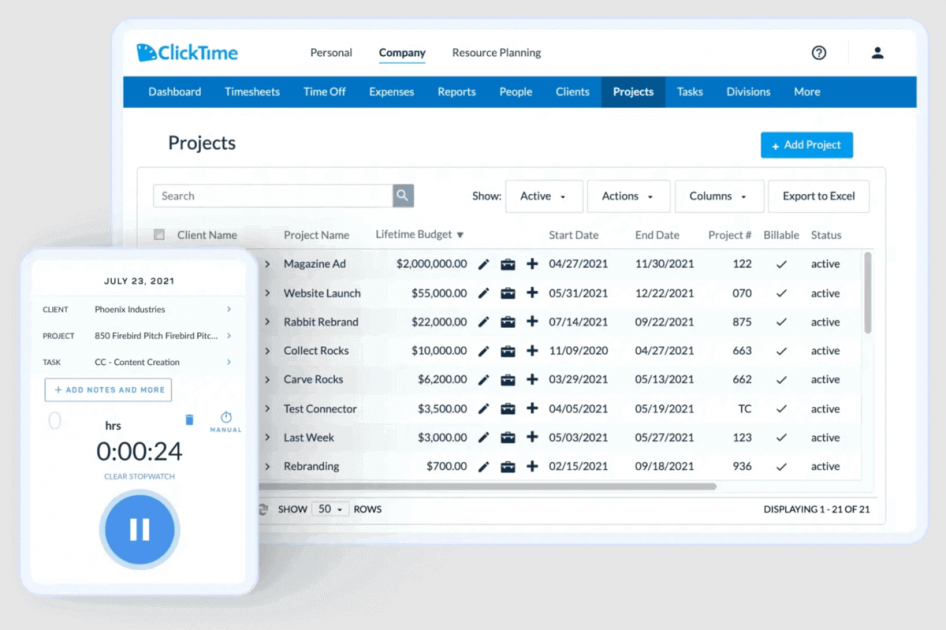Open the Columns dropdown
Image resolution: width=946 pixels, height=630 pixels.
point(719,196)
